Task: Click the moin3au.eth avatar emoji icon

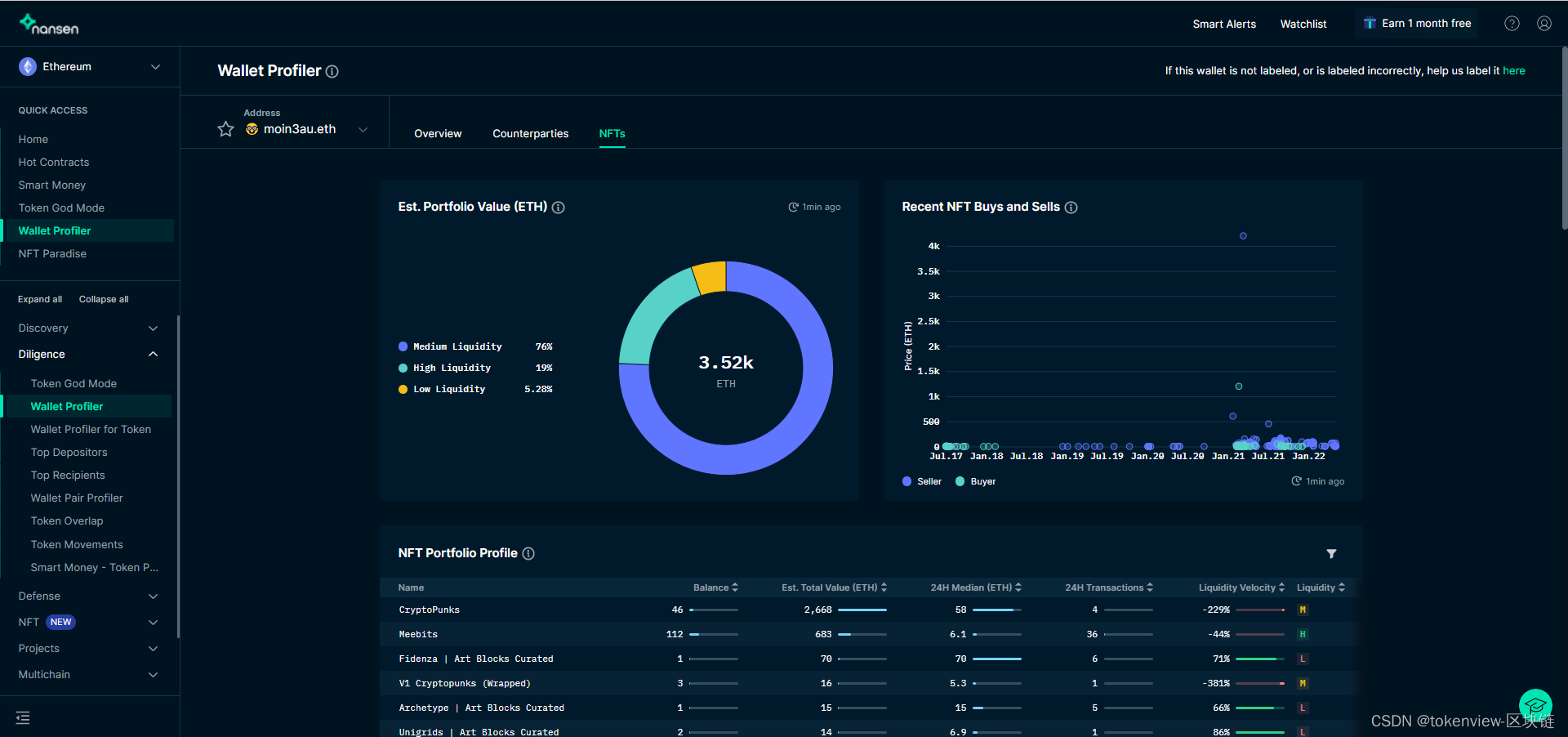Action: (x=252, y=129)
